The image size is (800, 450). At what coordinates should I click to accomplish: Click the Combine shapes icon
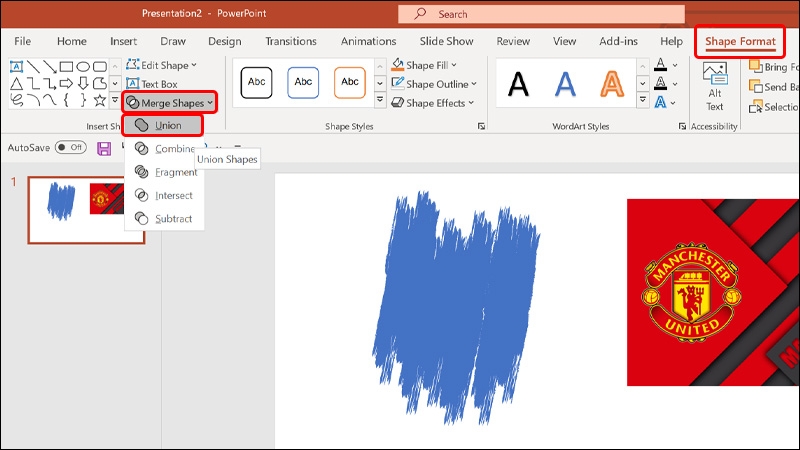141,148
